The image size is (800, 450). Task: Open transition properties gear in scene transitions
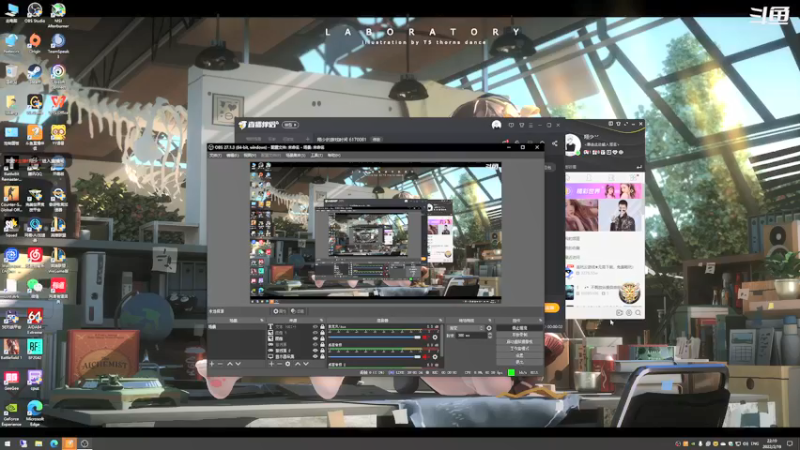(x=489, y=328)
